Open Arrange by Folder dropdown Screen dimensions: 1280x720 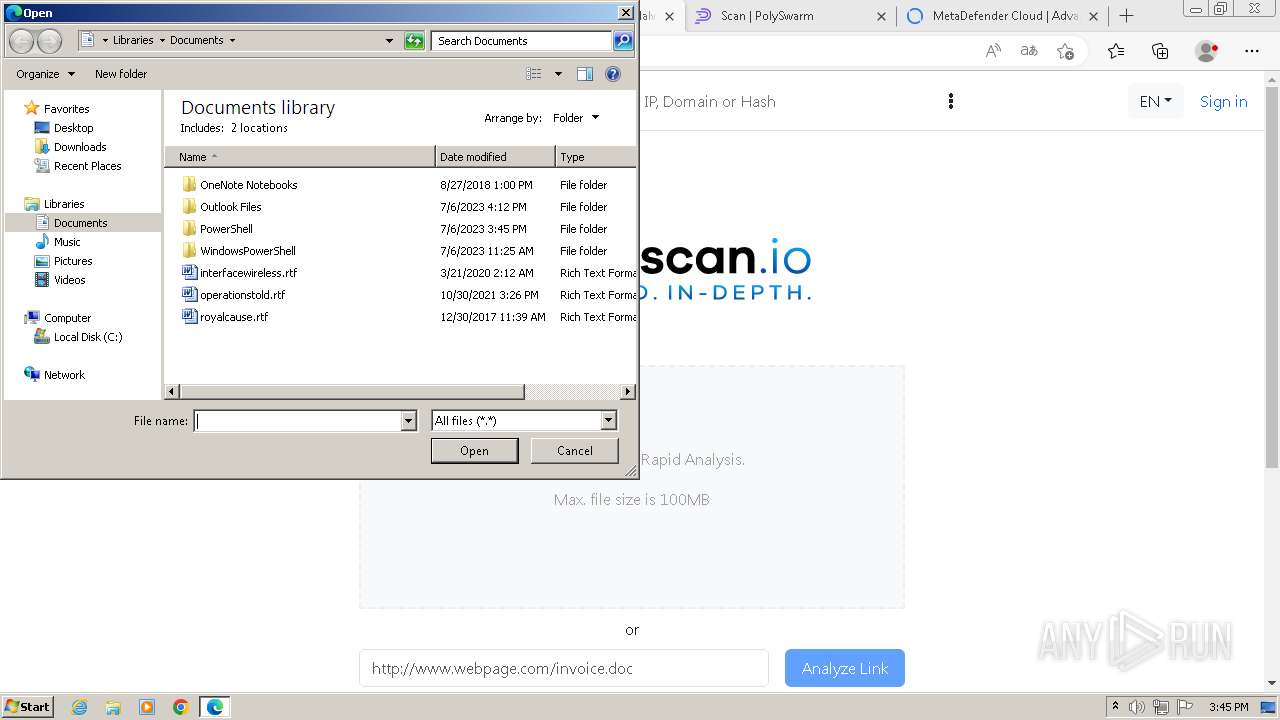point(576,118)
